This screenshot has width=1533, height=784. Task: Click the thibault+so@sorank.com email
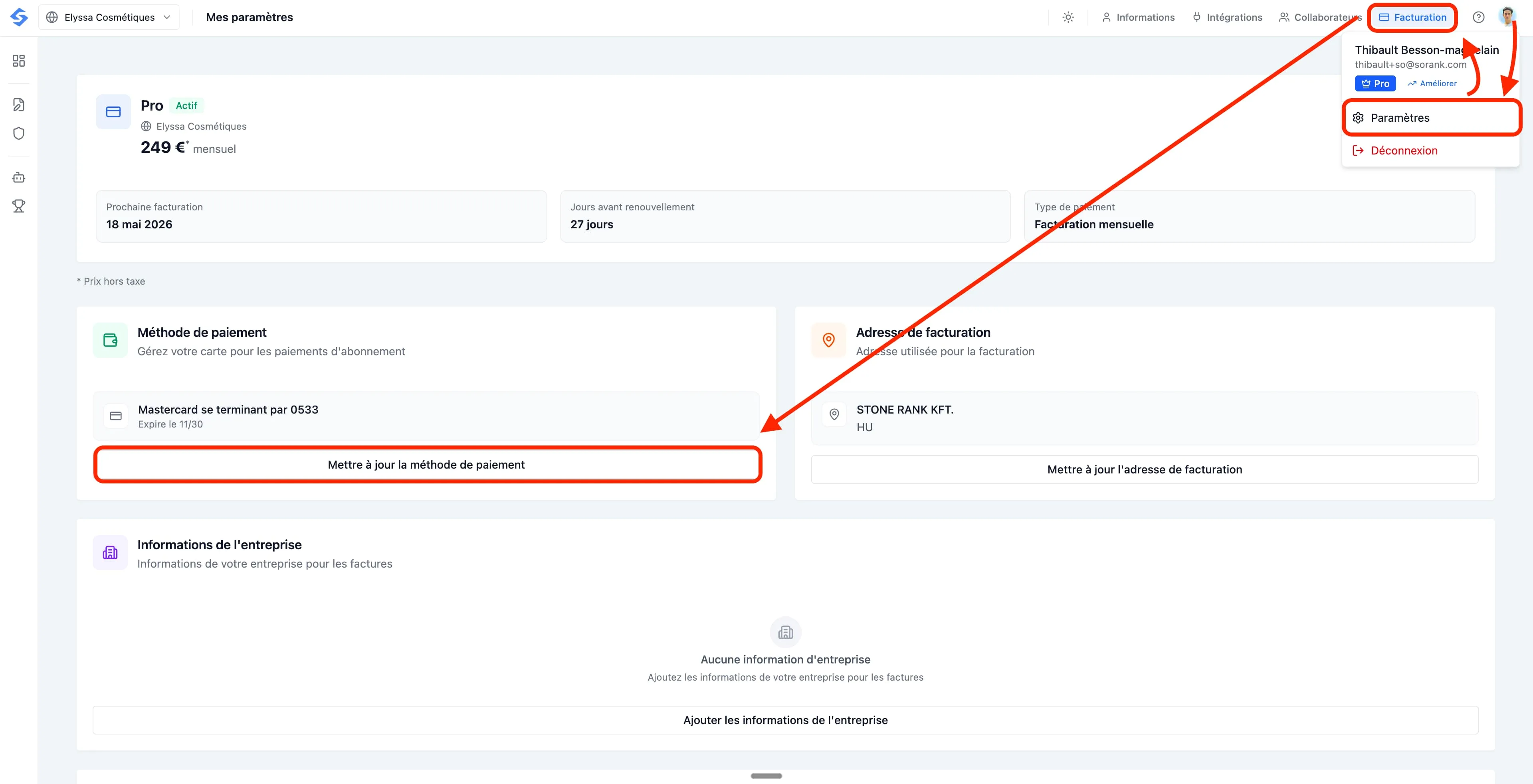[x=1410, y=64]
